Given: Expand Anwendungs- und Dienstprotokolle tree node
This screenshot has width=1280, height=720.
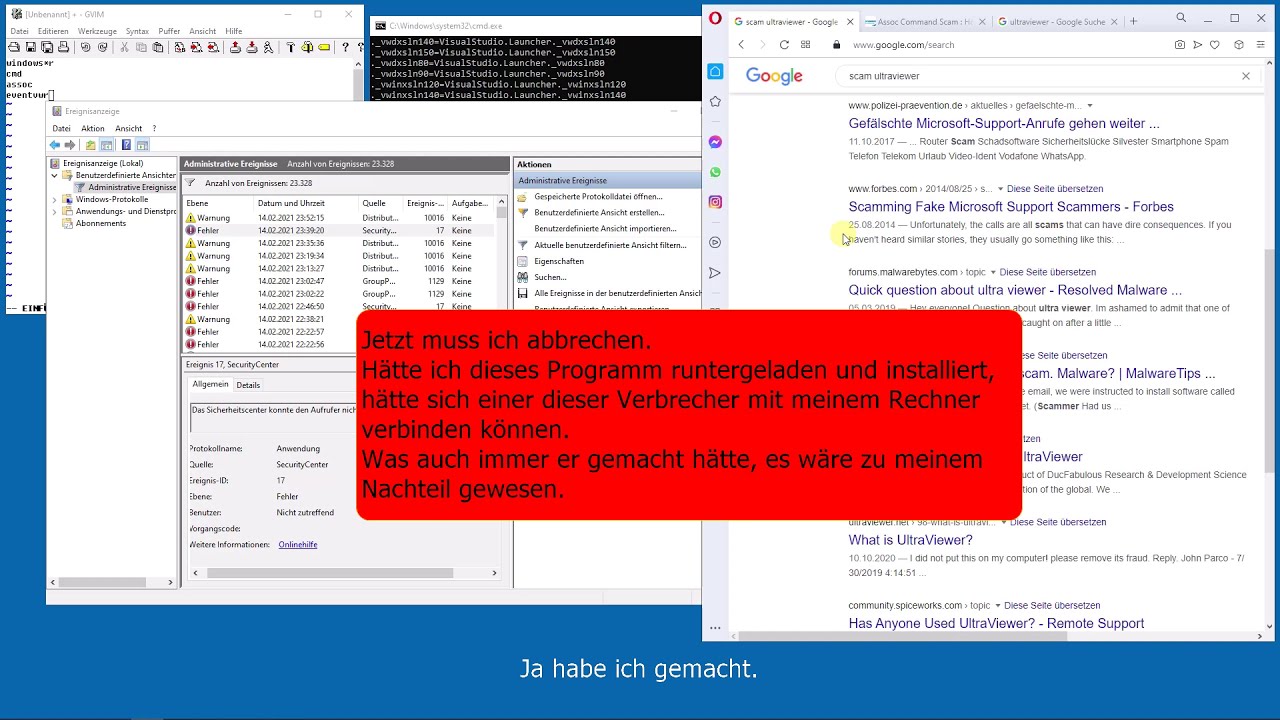Looking at the screenshot, I should (55, 211).
